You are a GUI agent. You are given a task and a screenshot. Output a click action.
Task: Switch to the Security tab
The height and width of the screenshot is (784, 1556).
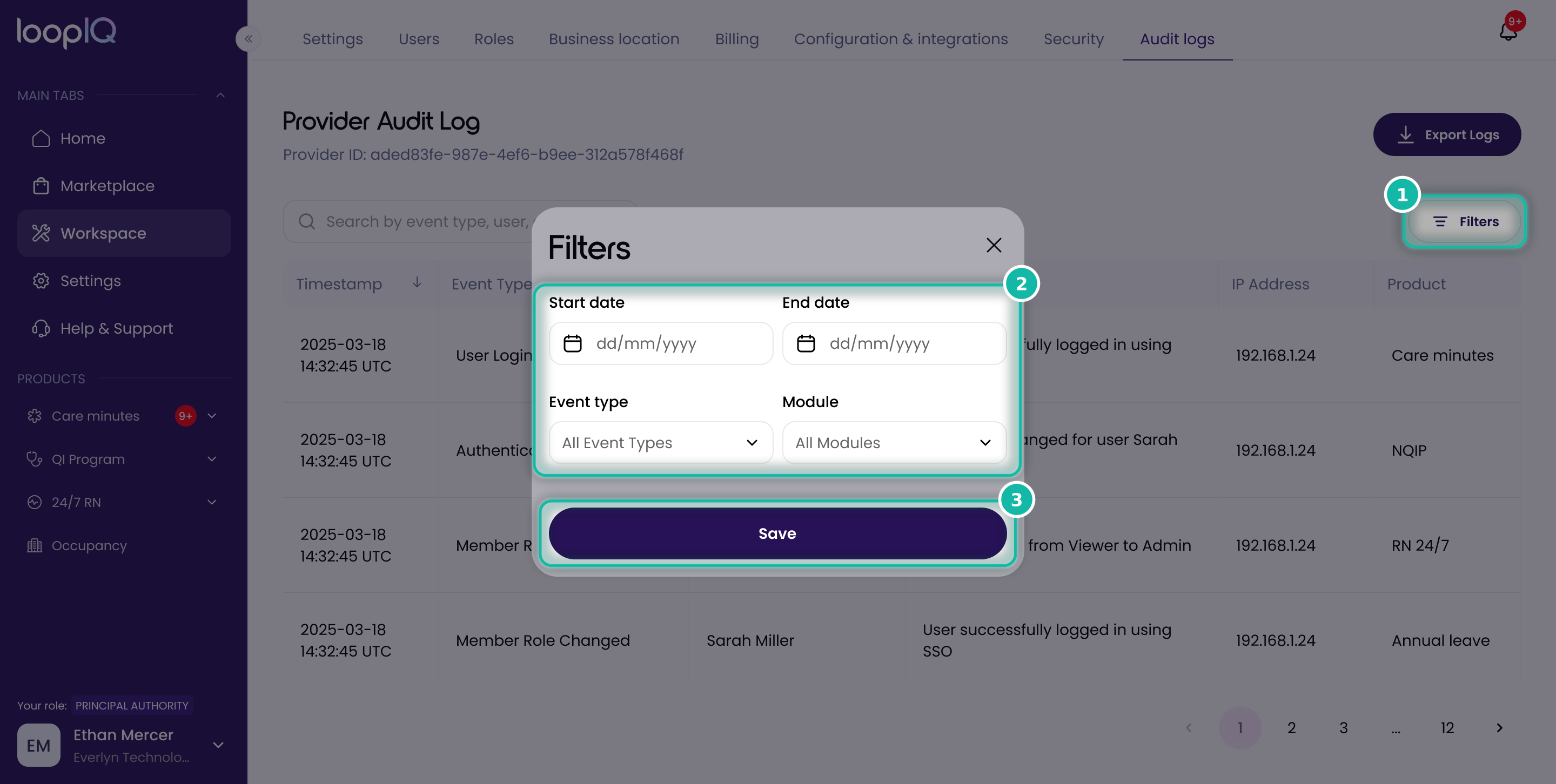coord(1074,39)
